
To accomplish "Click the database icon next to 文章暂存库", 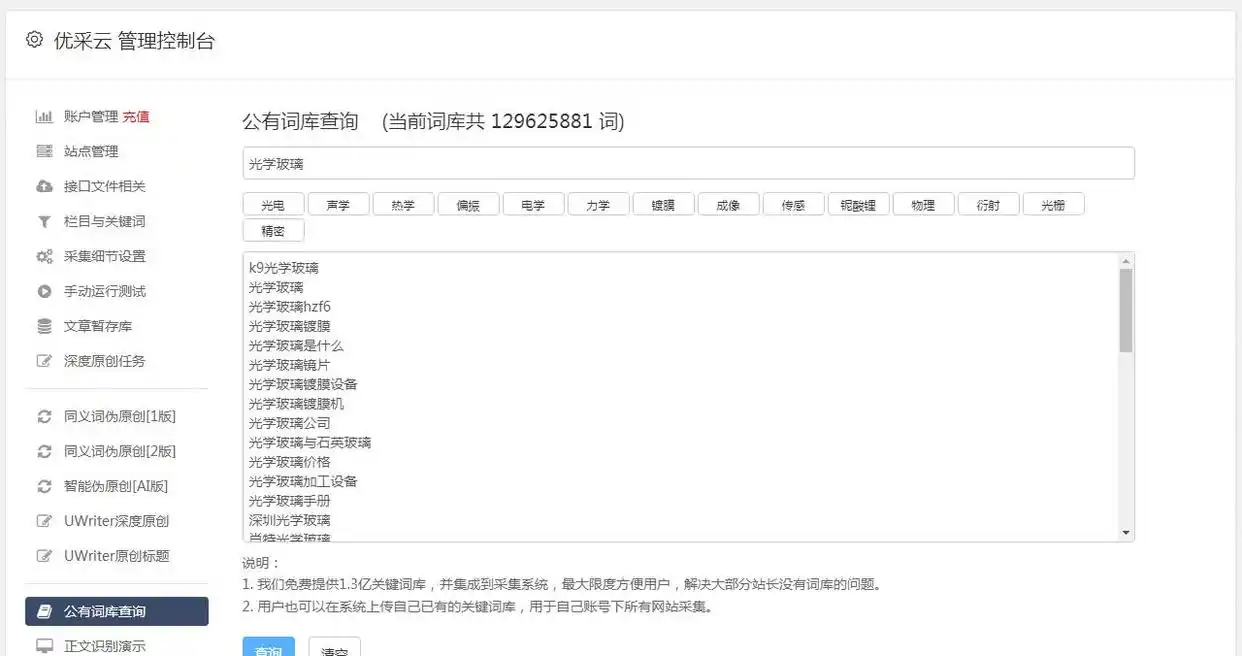I will pyautogui.click(x=44, y=326).
